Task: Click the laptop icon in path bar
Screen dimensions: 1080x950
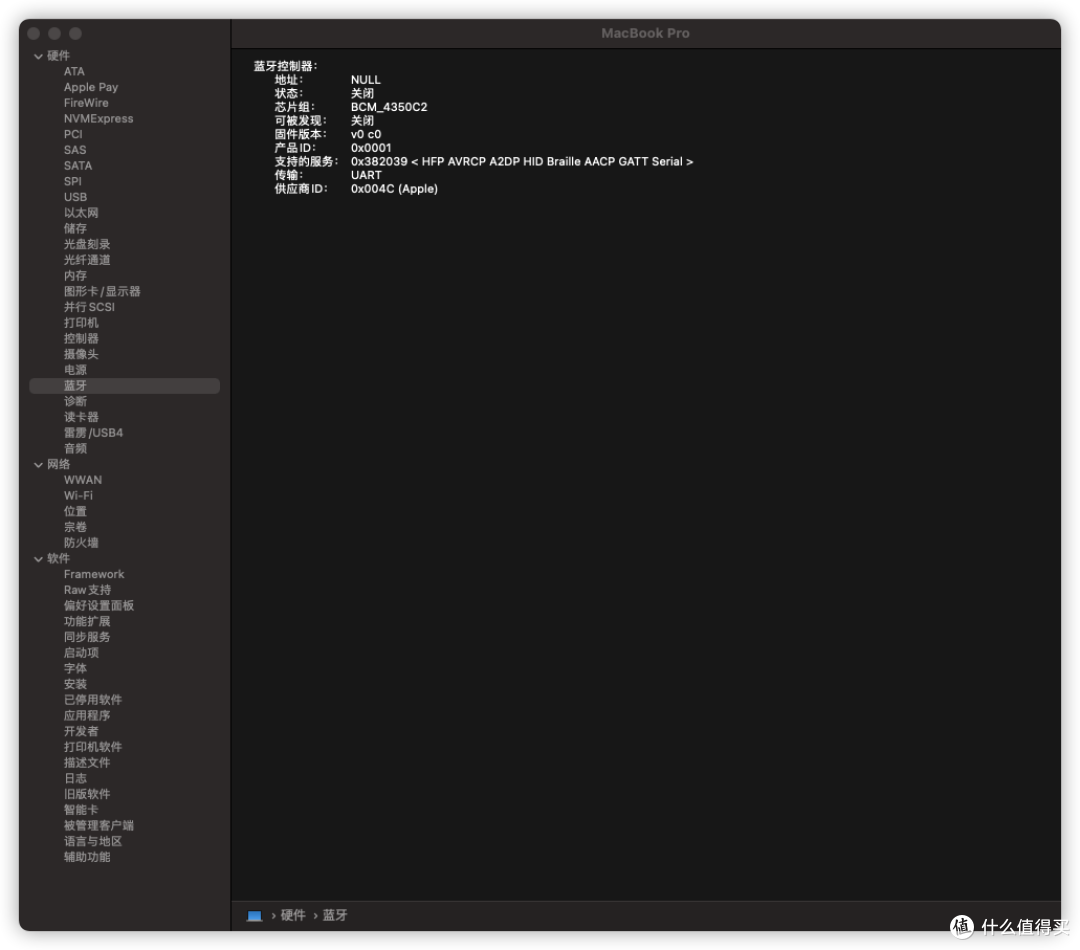Action: point(254,915)
